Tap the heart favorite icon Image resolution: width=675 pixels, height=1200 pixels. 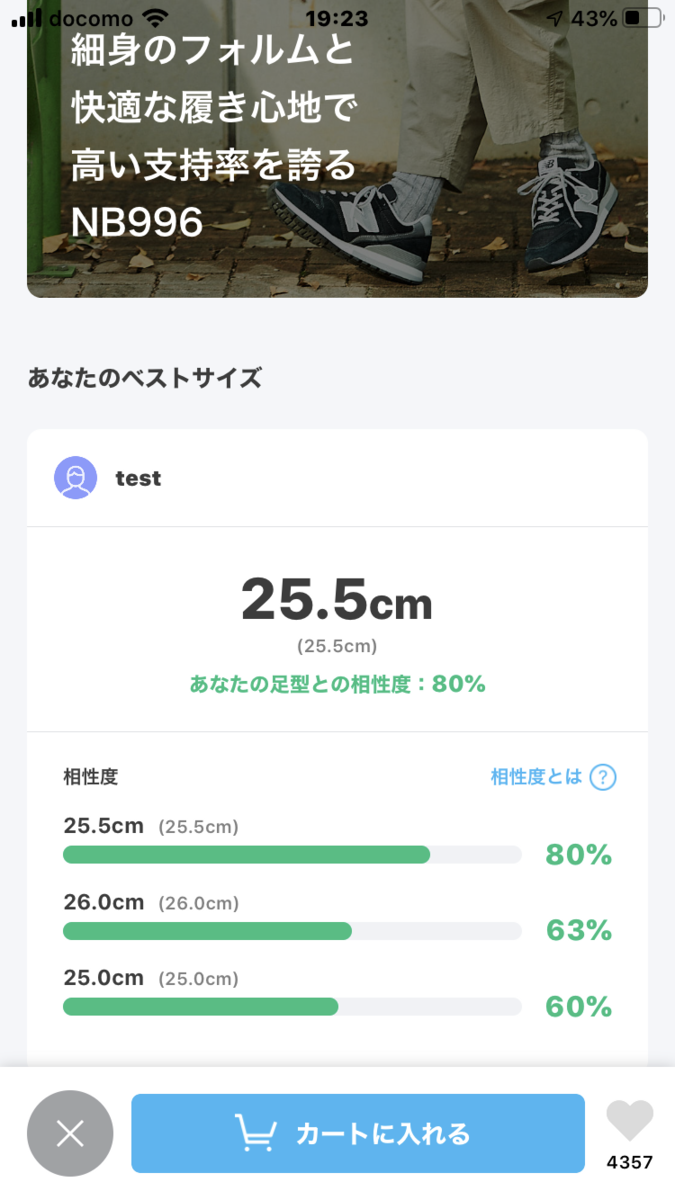click(x=630, y=1121)
